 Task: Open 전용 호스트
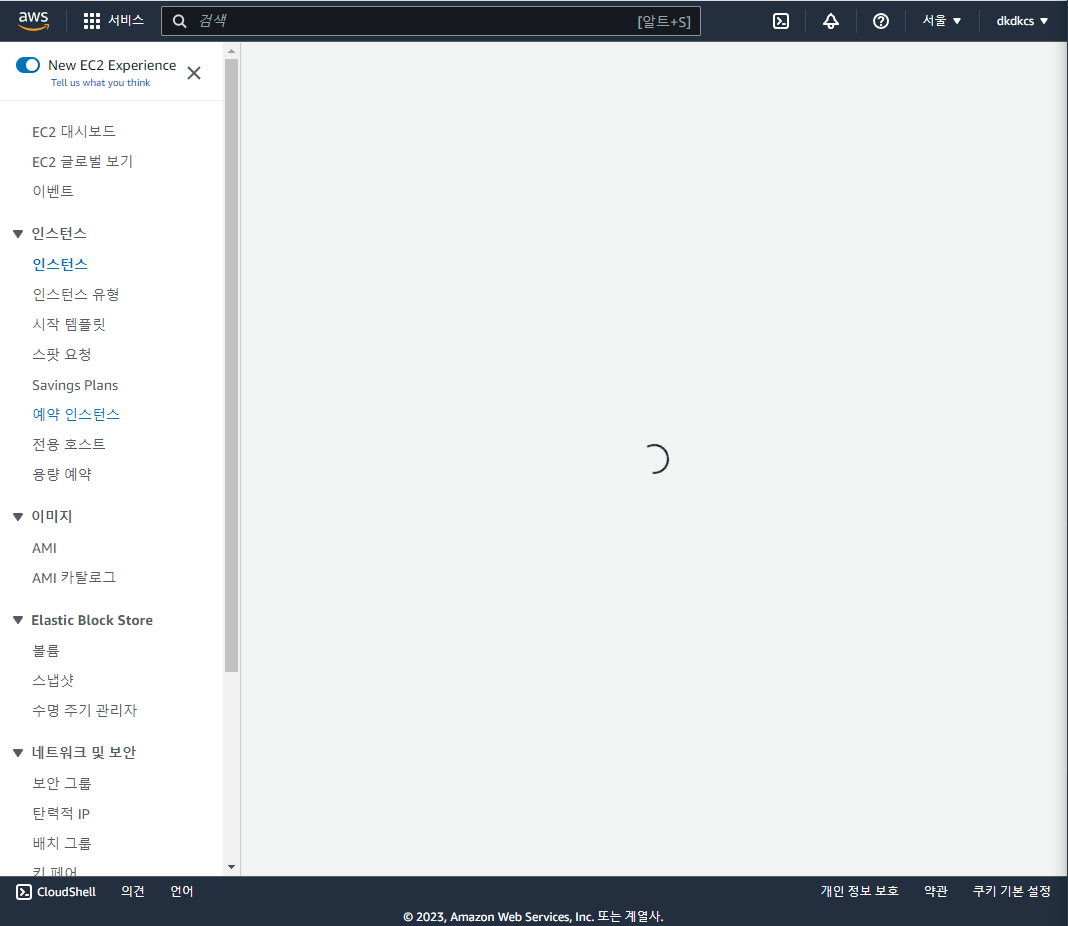69,444
